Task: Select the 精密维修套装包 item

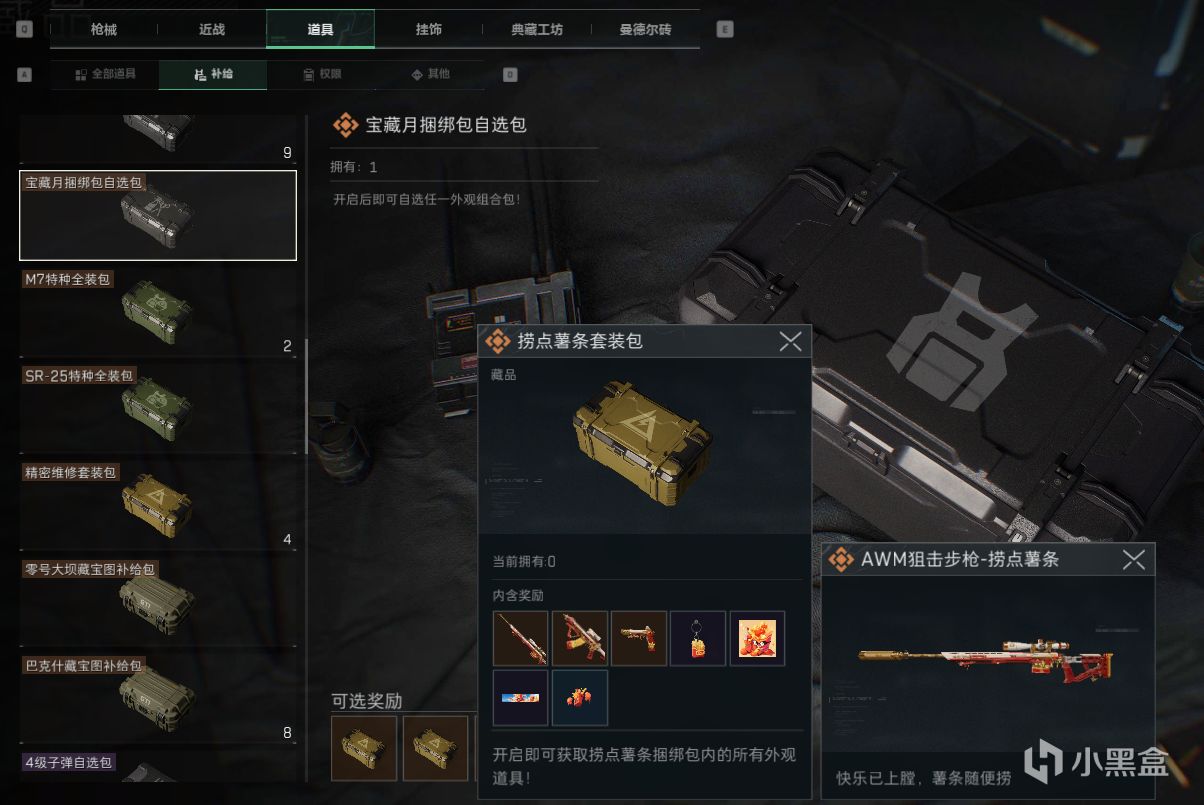Action: click(x=158, y=506)
